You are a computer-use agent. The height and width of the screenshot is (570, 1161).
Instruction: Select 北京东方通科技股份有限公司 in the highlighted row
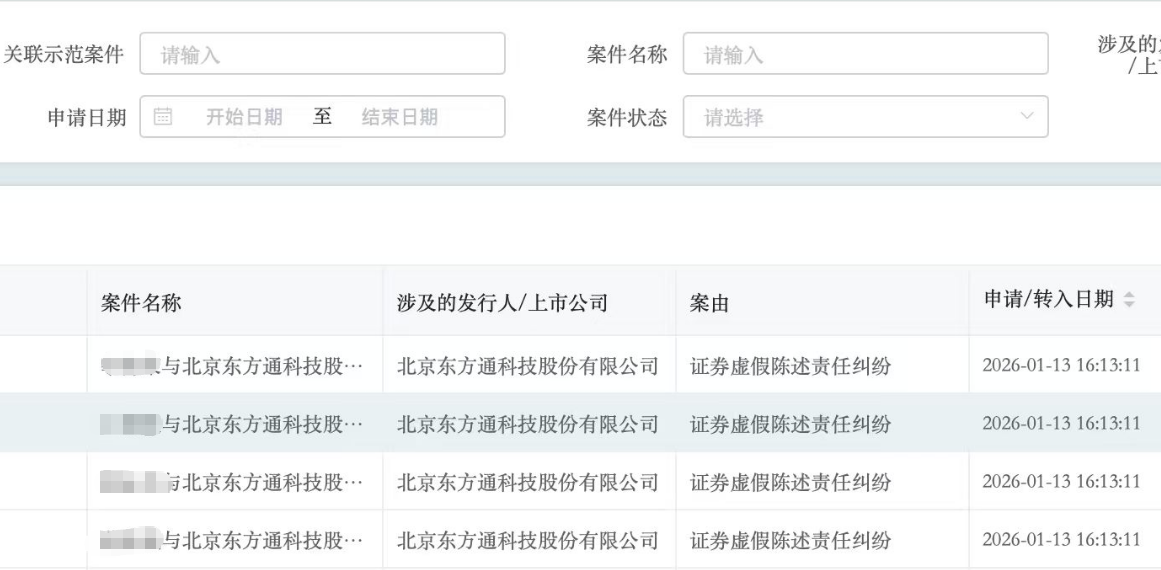click(527, 424)
